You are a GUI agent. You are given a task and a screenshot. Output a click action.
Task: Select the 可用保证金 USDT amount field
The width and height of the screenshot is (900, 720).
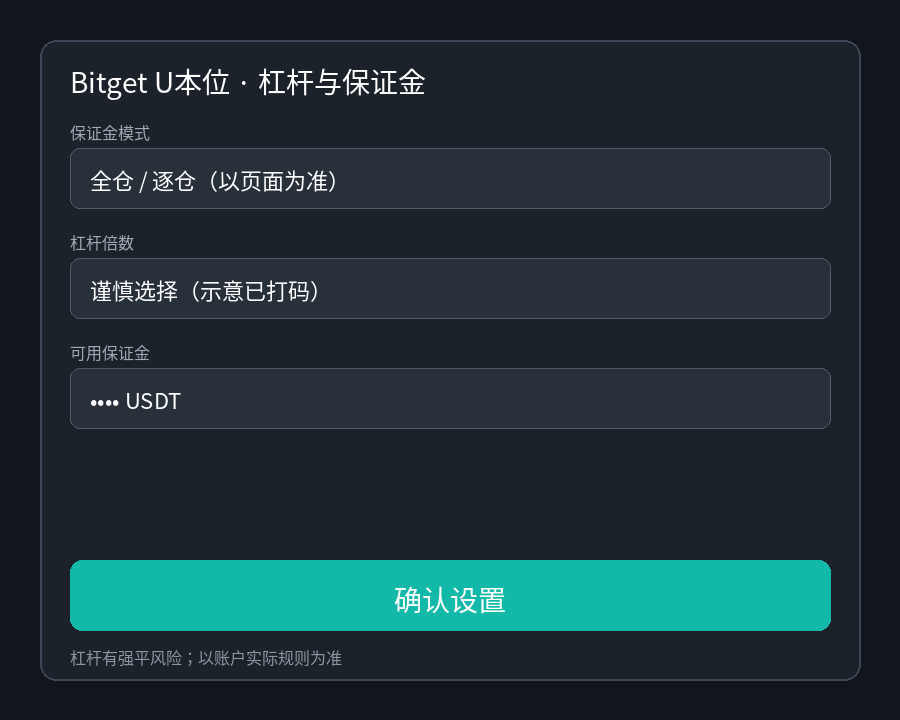[x=450, y=398]
